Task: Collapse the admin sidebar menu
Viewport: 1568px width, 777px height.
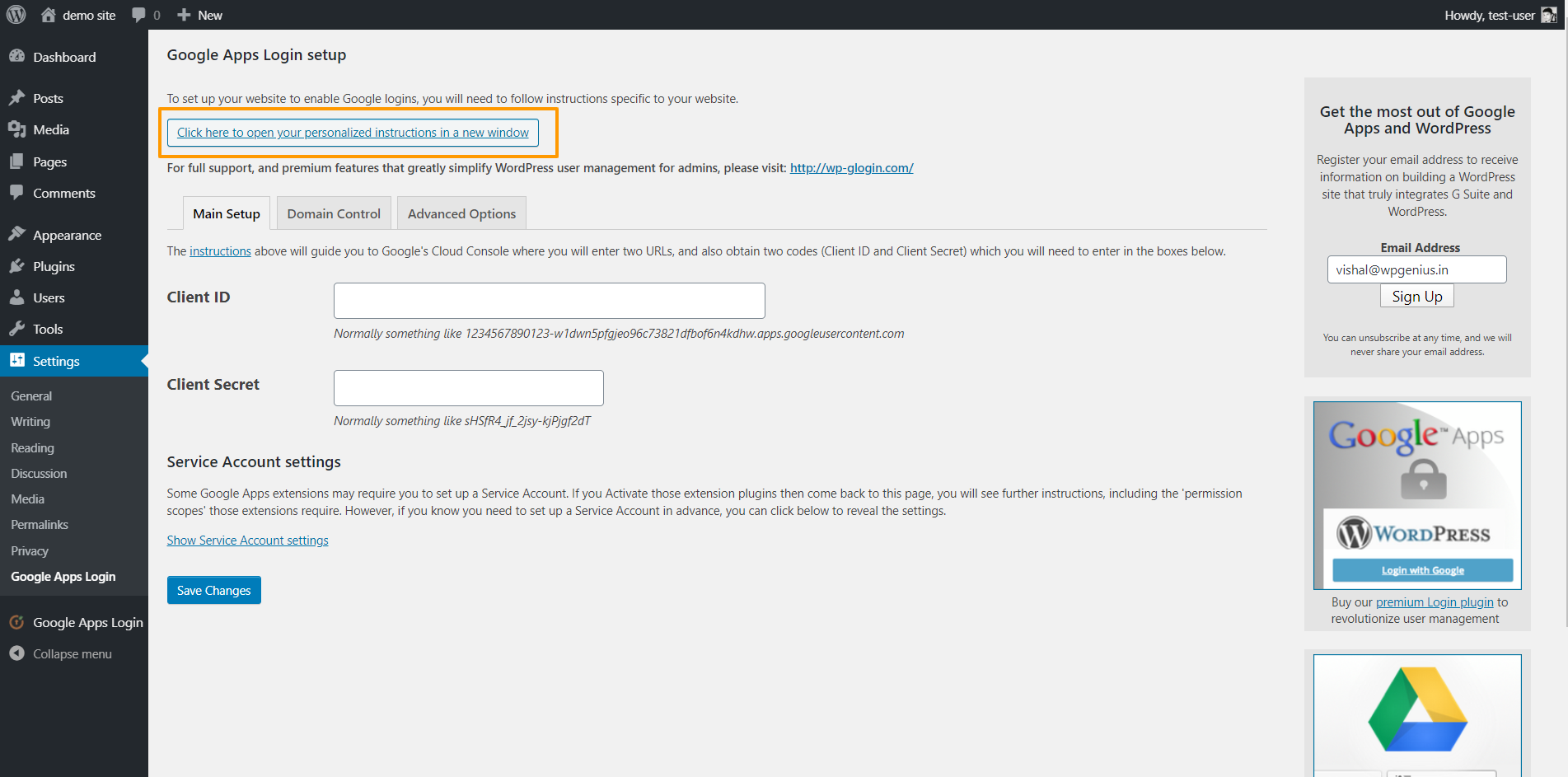Action: pos(74,653)
